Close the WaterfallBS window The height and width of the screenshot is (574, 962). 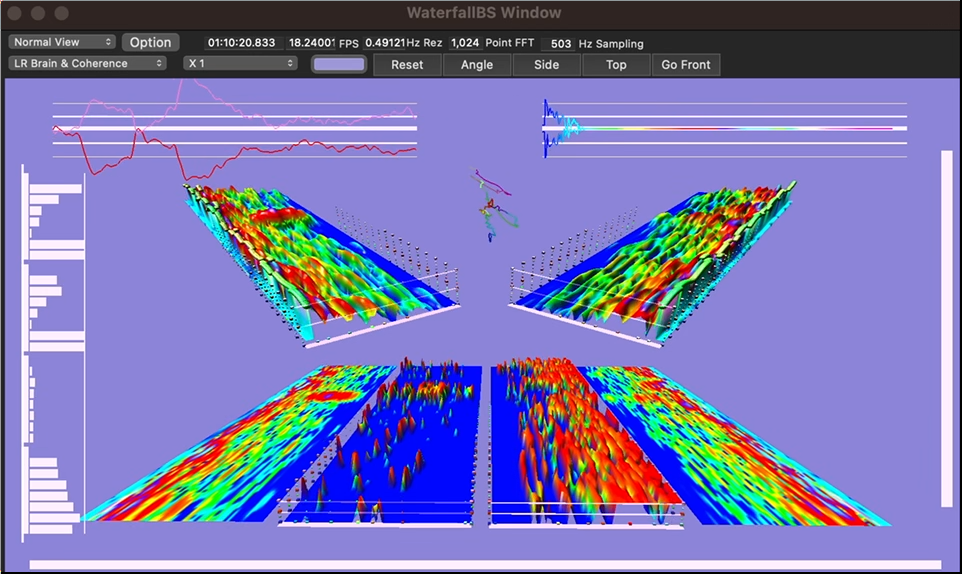click(x=17, y=13)
